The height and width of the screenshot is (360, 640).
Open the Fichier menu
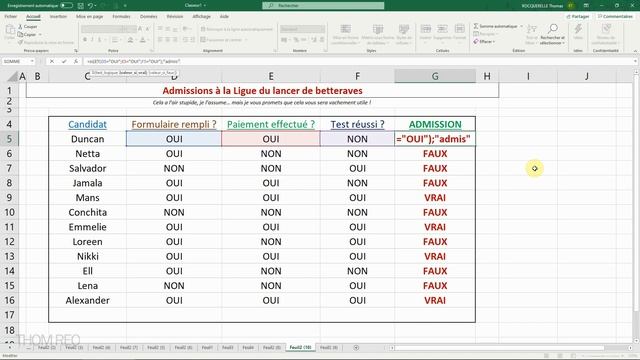11,17
